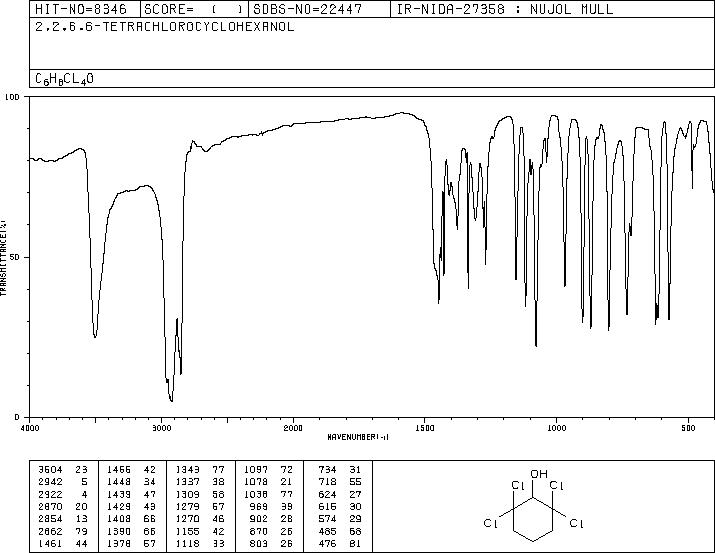Screen dimensions: 715x553
Task: Click the HIT-NO=8346 header cell
Action: click(85, 9)
